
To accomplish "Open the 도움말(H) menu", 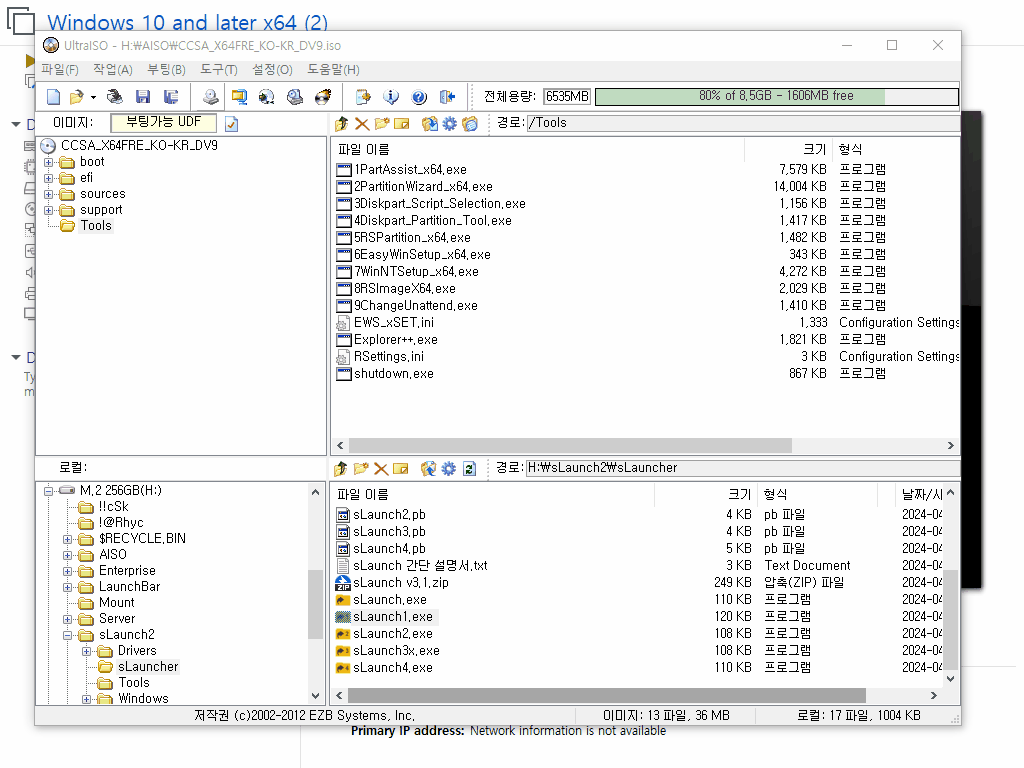I will click(x=333, y=70).
